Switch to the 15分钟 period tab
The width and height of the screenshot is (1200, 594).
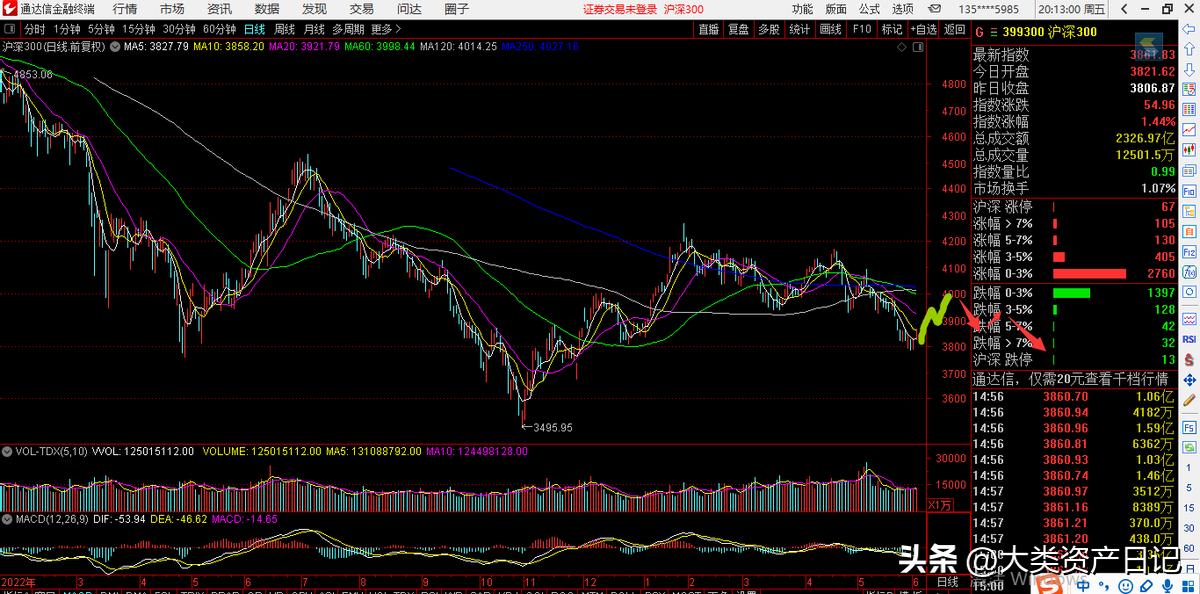[139, 30]
